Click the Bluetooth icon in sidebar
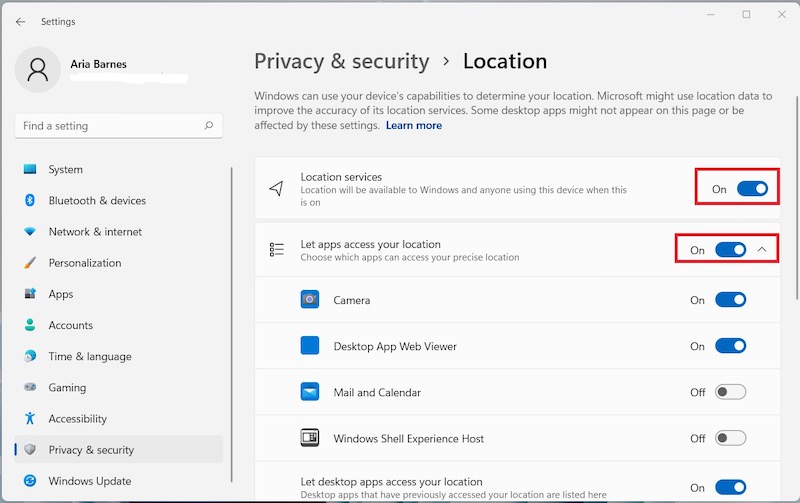800x503 pixels. coord(30,200)
